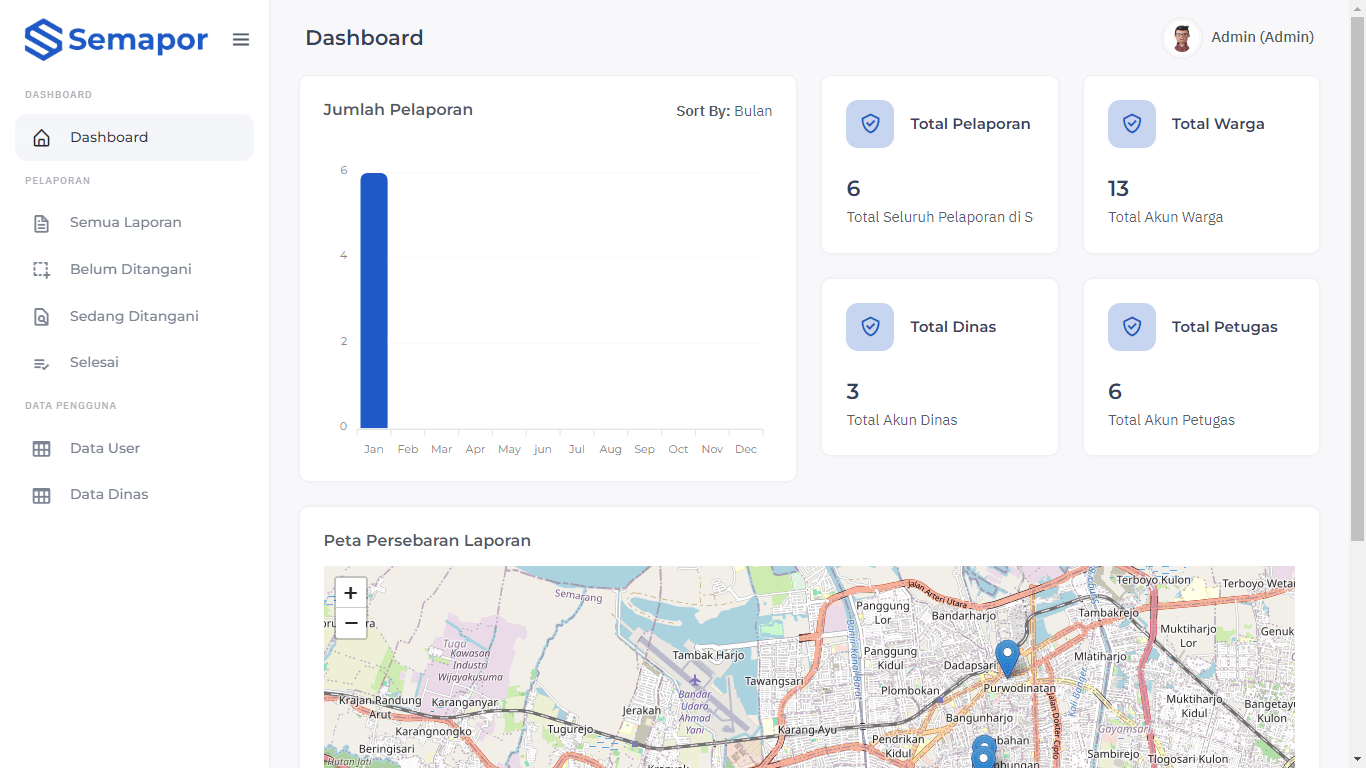The width and height of the screenshot is (1366, 768).
Task: Open the Data User page
Action: 134,448
